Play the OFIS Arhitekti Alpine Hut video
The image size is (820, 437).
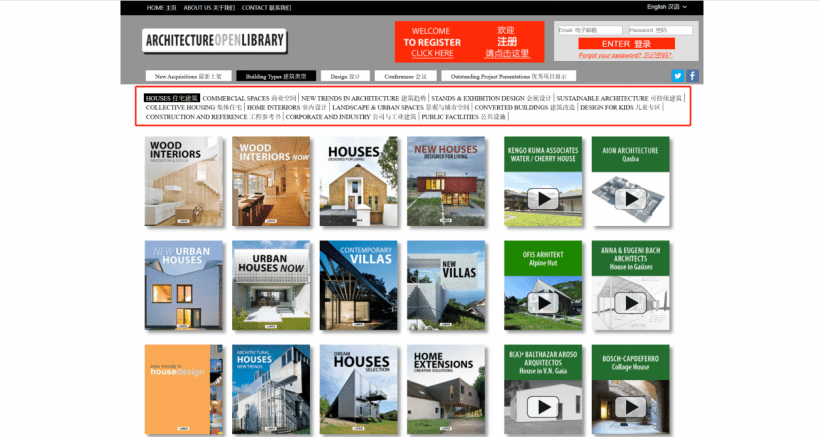pyautogui.click(x=543, y=302)
